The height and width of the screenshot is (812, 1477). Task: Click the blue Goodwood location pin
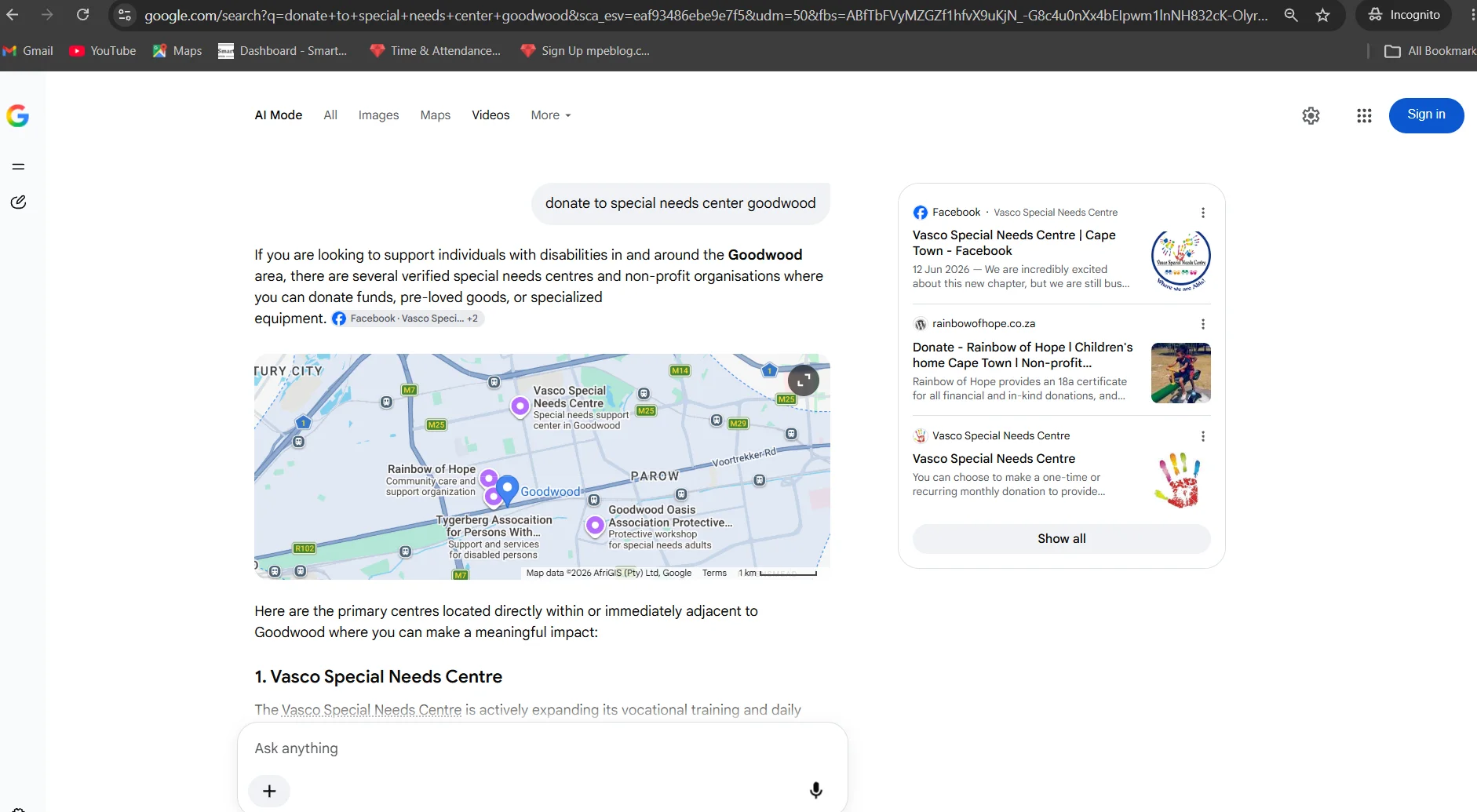507,490
